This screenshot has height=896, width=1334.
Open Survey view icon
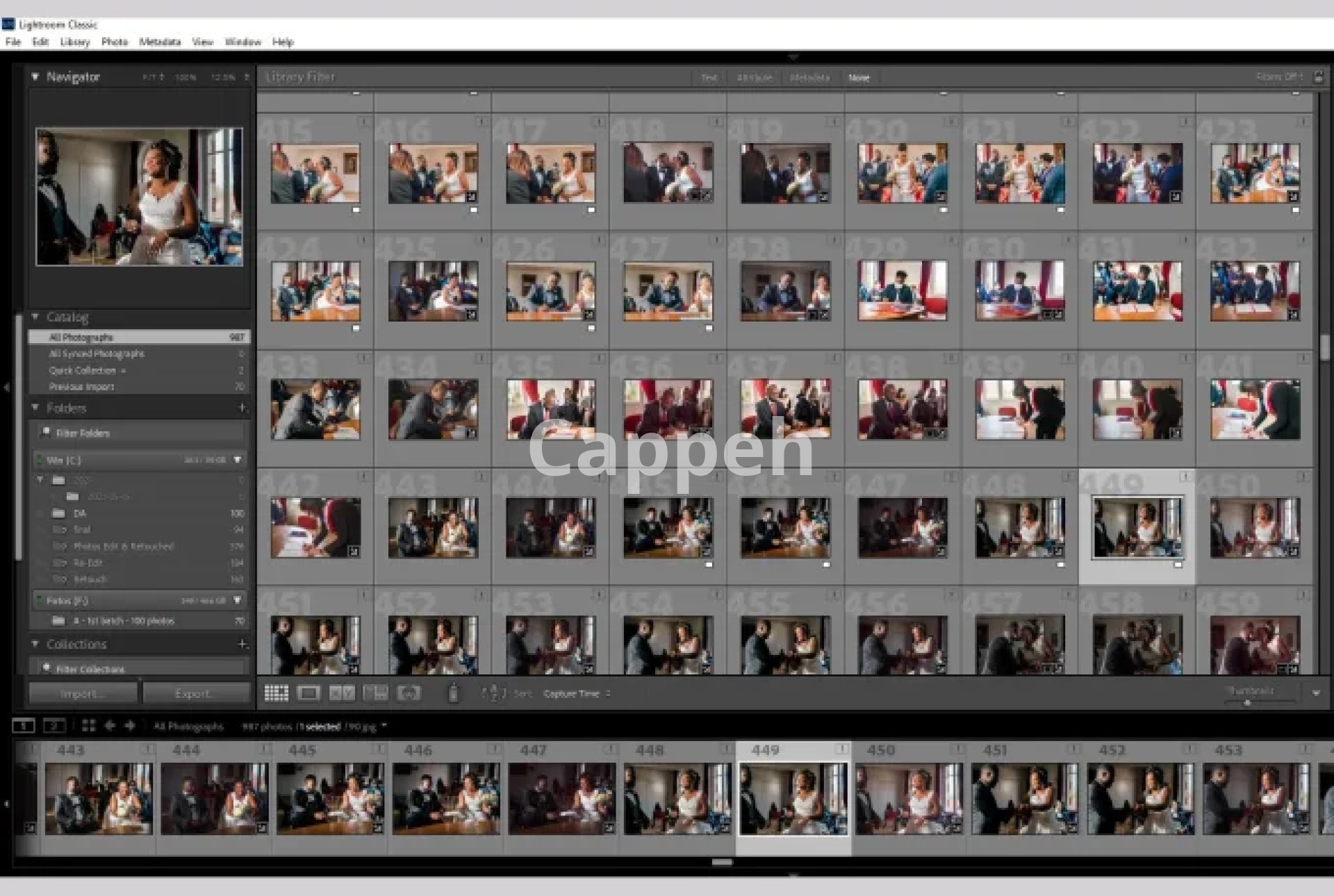[375, 693]
